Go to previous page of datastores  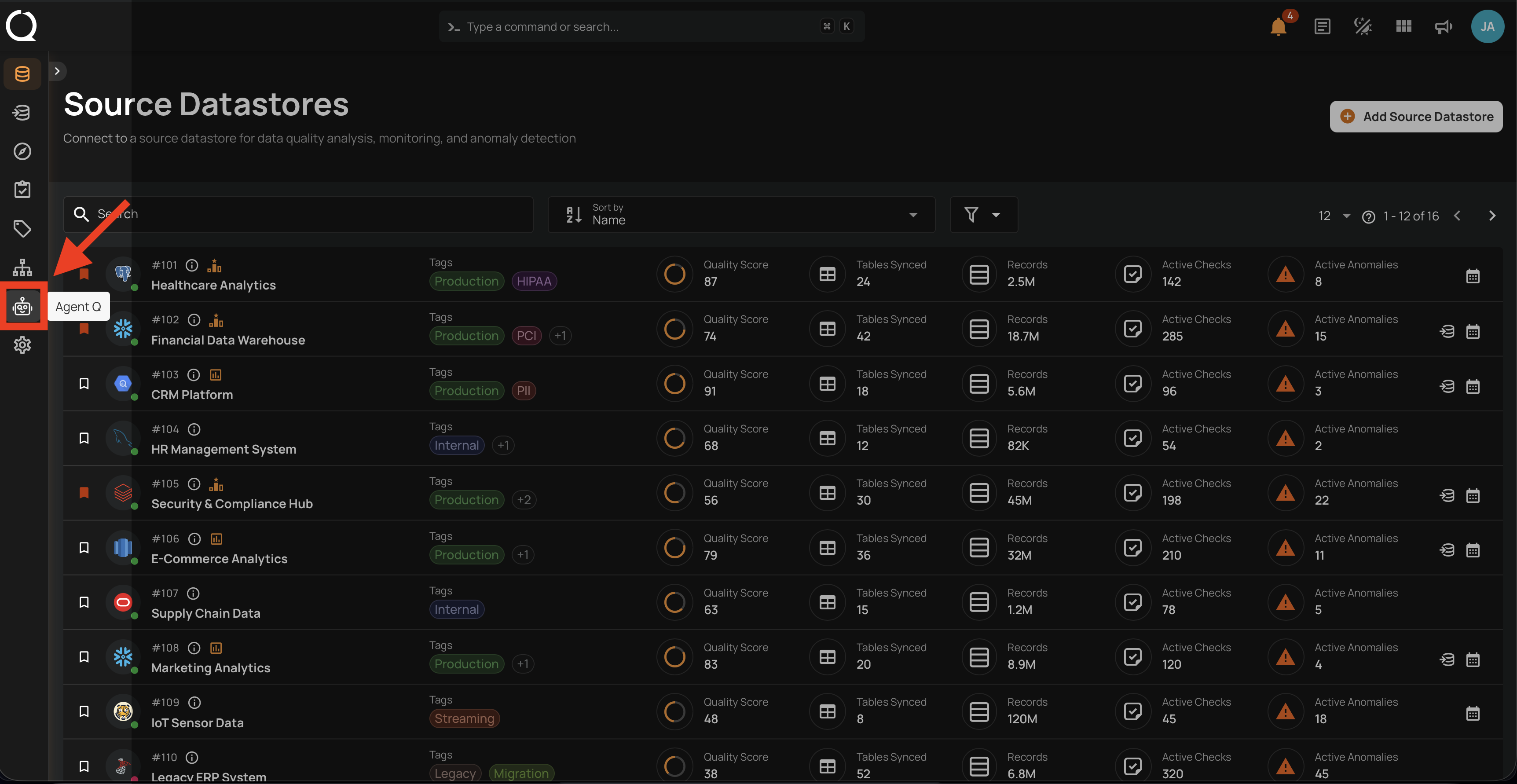1457,216
